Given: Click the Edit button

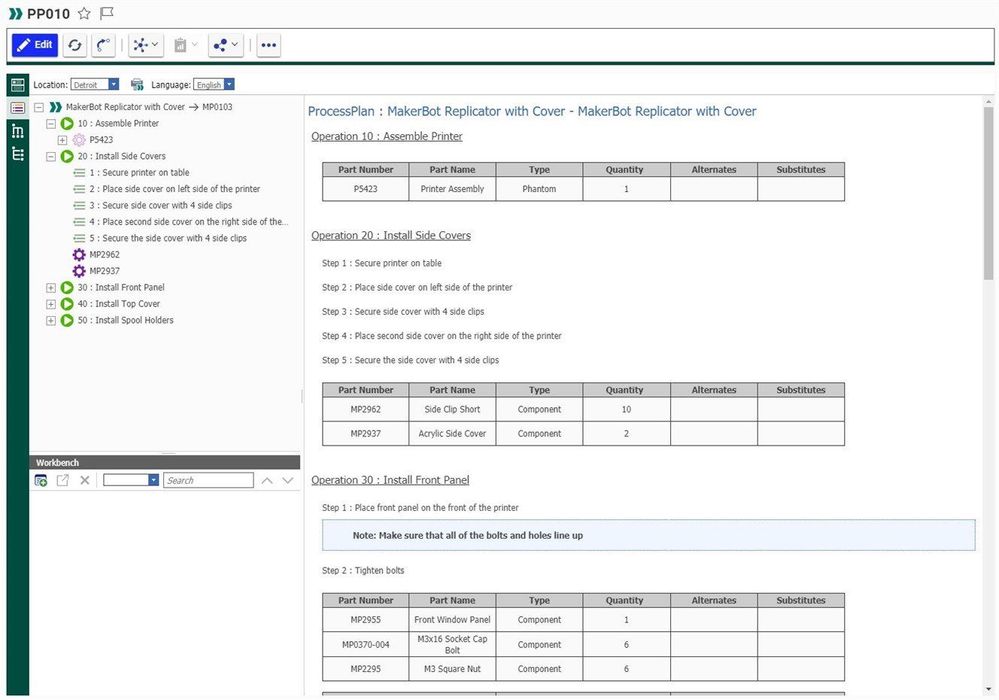Looking at the screenshot, I should coord(35,45).
